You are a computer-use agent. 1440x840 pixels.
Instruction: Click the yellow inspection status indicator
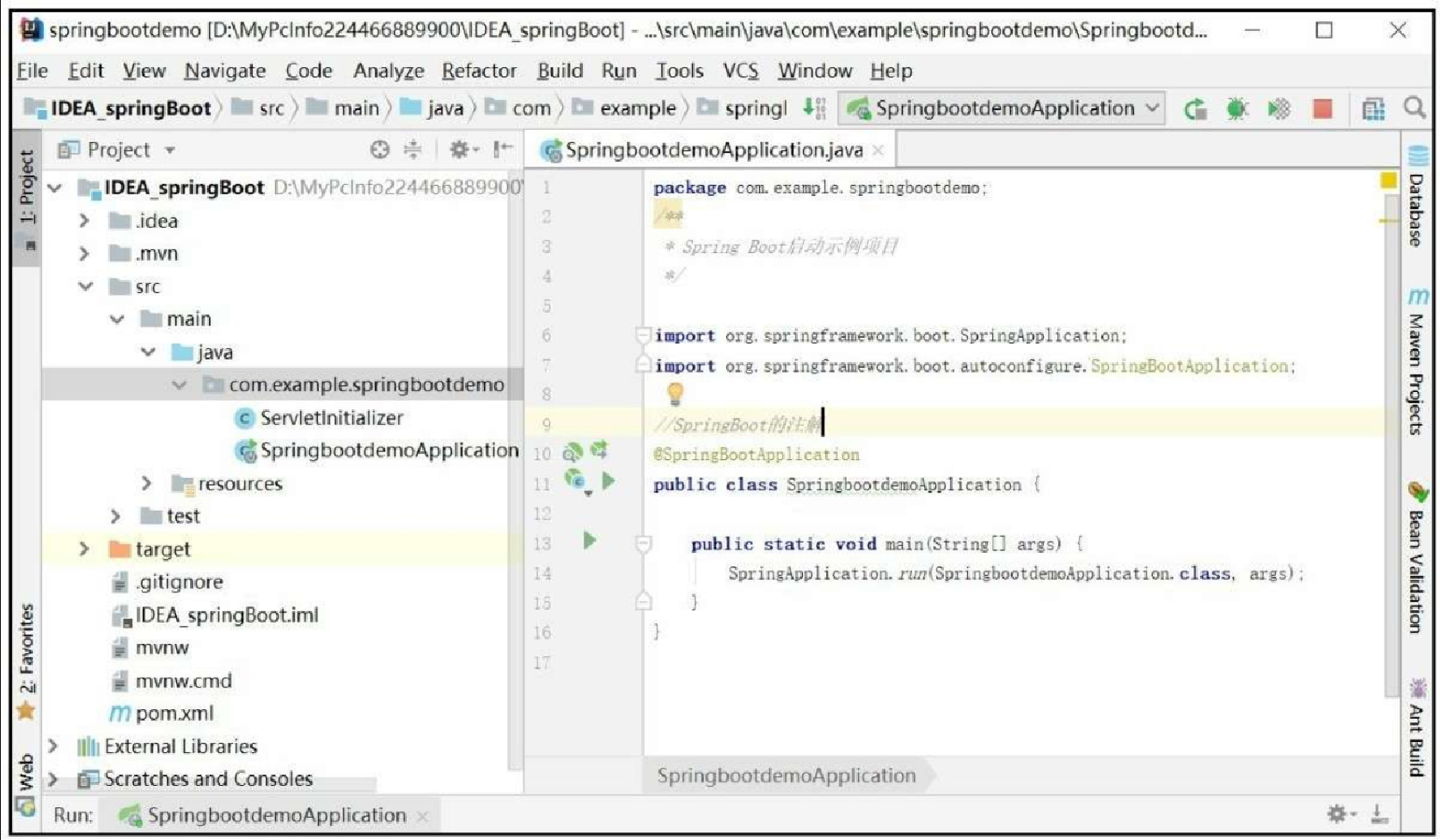pyautogui.click(x=1388, y=180)
